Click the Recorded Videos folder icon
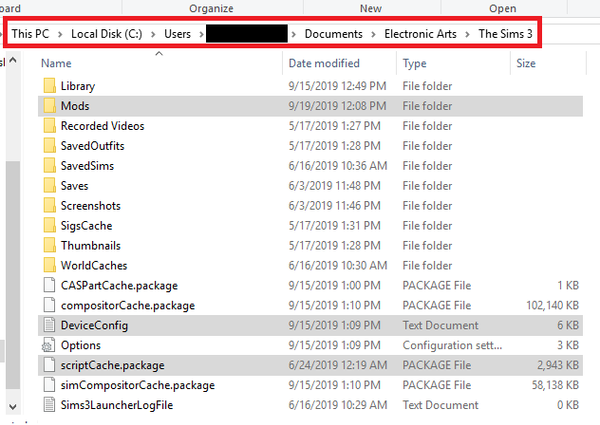Viewport: 600px width, 425px height. click(x=49, y=126)
